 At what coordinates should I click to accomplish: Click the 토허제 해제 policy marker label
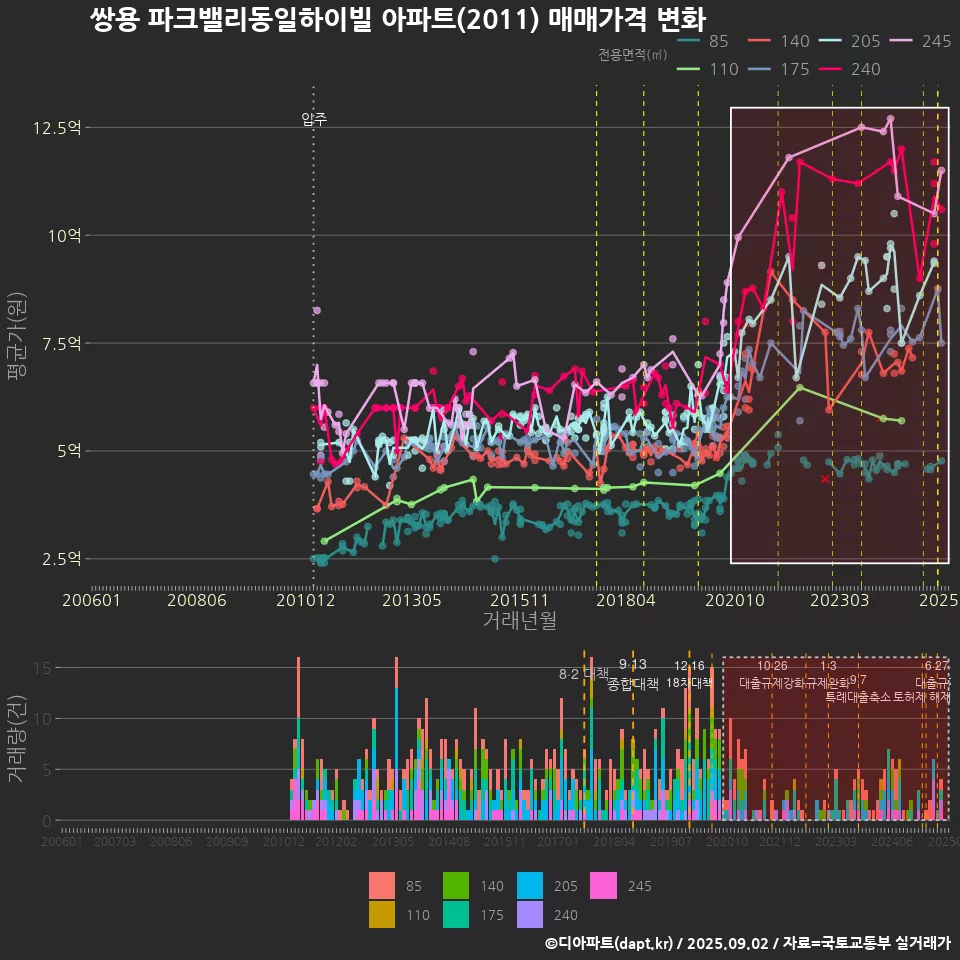coord(922,697)
